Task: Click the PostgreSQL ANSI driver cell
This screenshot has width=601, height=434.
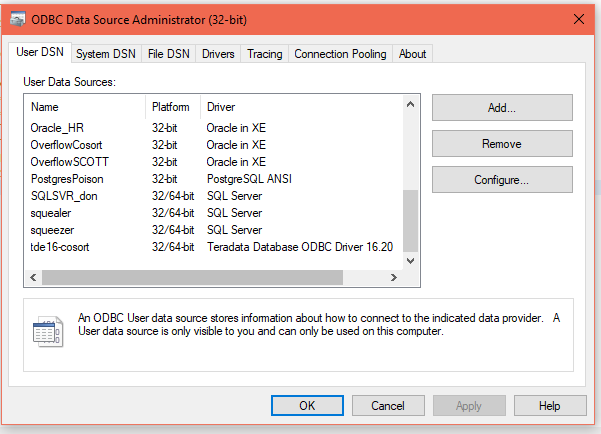Action: coord(249,179)
